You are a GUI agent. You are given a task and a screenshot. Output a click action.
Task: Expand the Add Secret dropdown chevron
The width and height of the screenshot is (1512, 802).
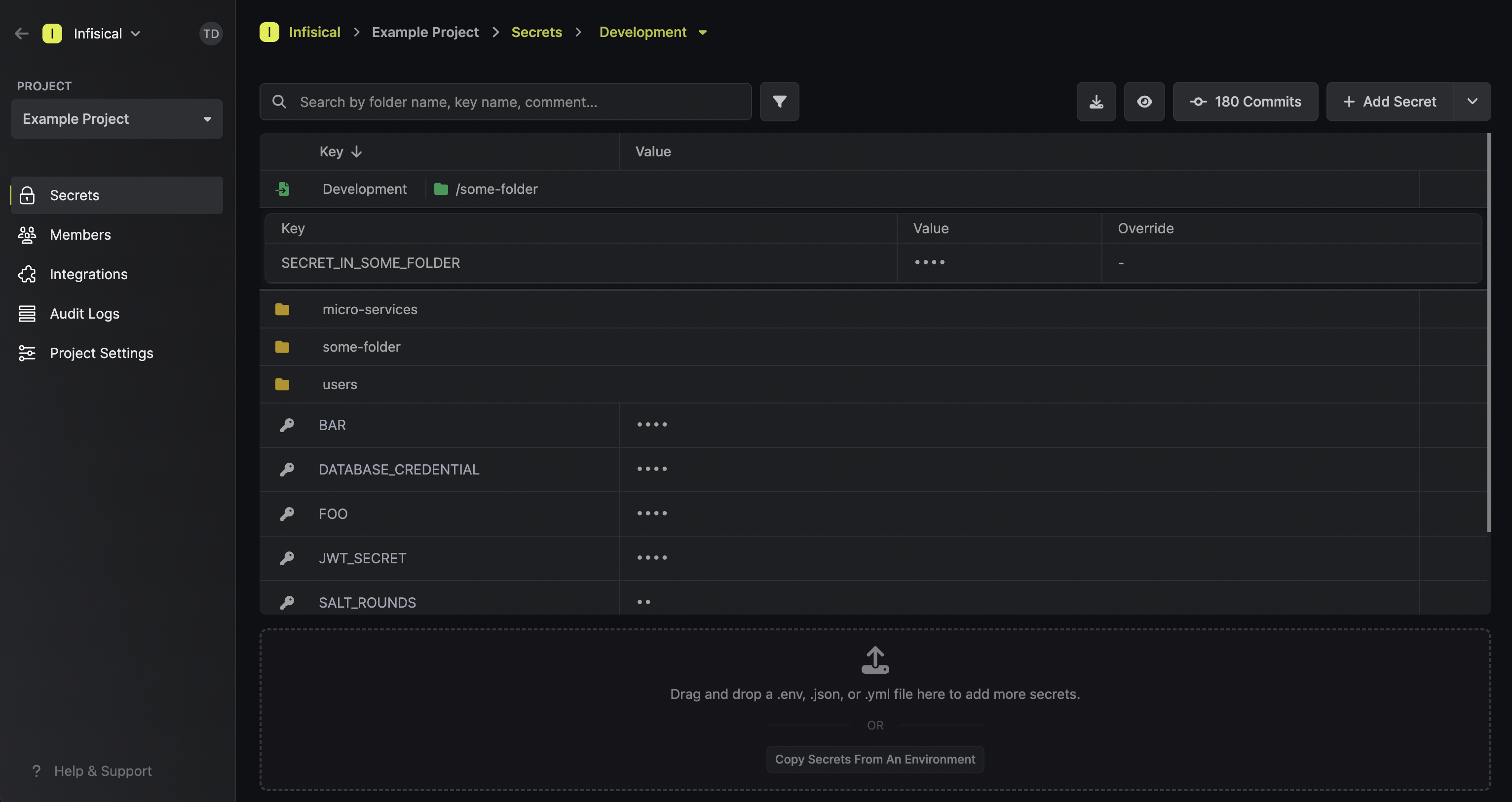1472,102
